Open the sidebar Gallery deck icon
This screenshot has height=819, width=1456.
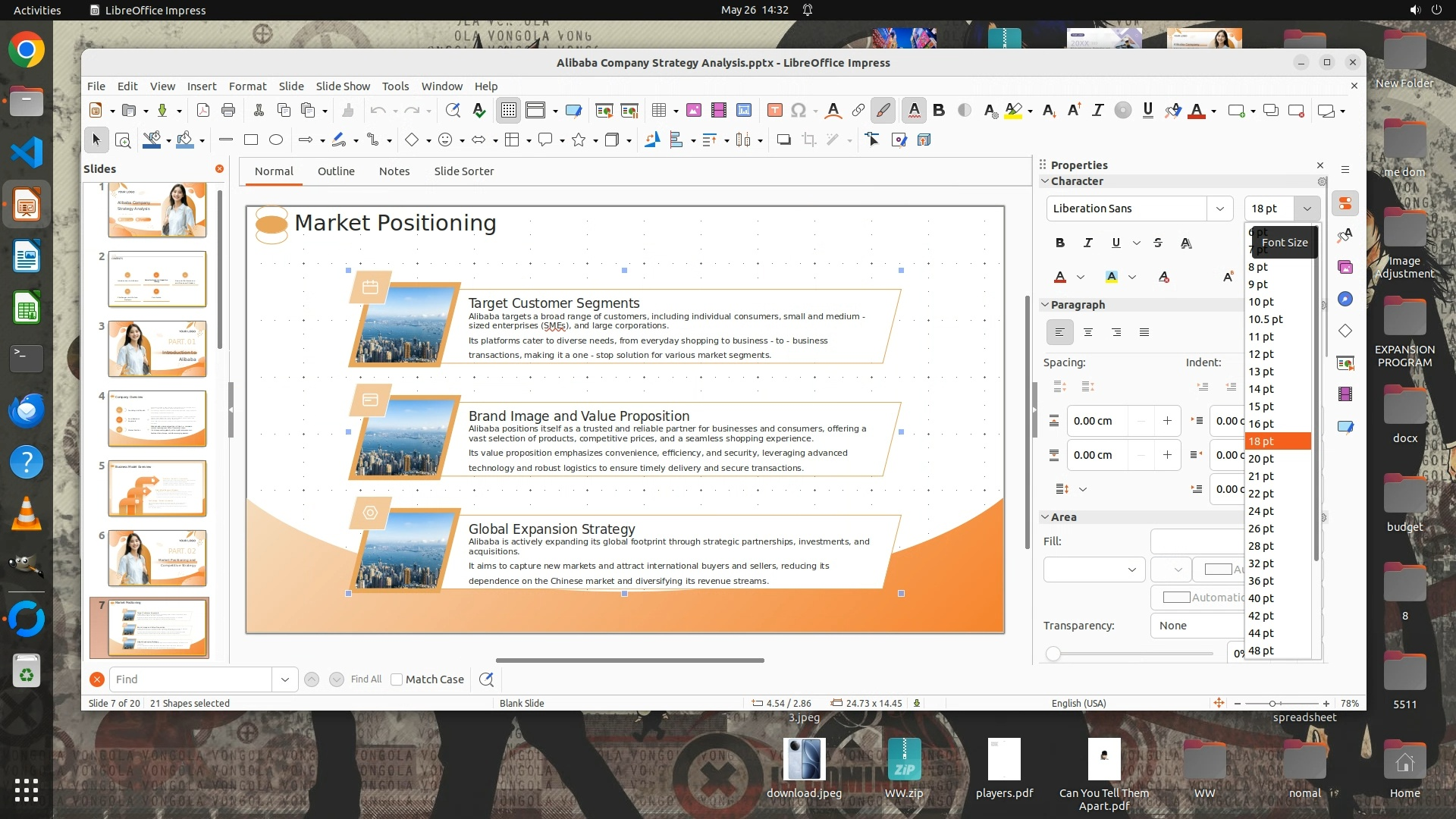tap(1345, 267)
